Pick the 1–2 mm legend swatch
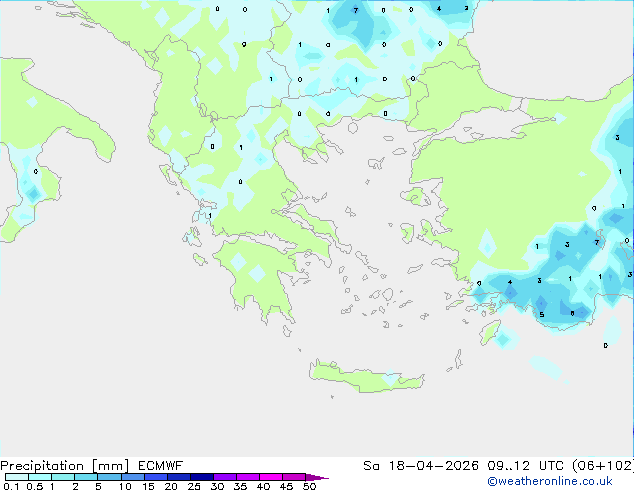634x490 pixels. click(63, 477)
